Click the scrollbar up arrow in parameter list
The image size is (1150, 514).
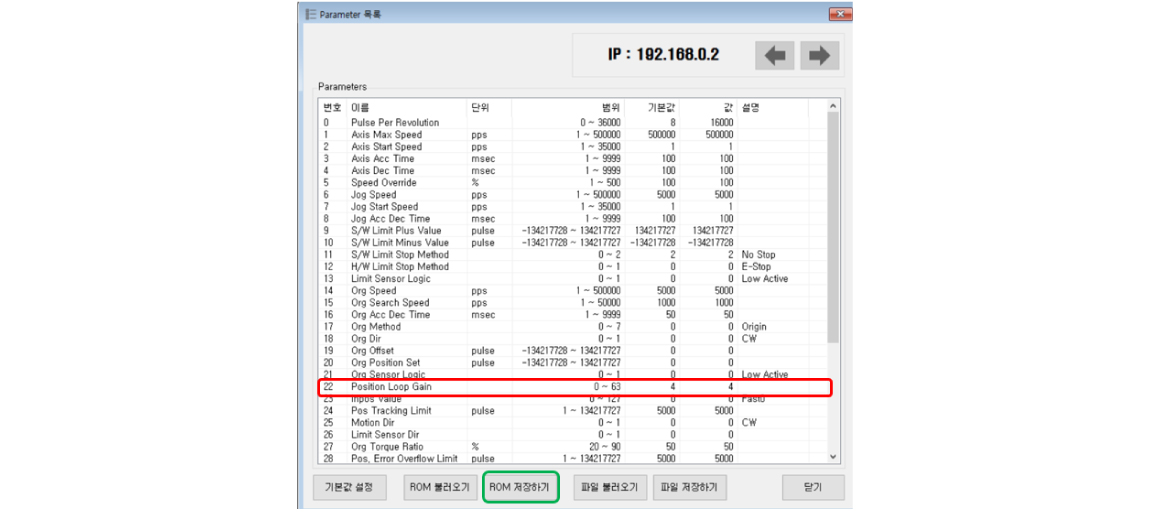832,107
